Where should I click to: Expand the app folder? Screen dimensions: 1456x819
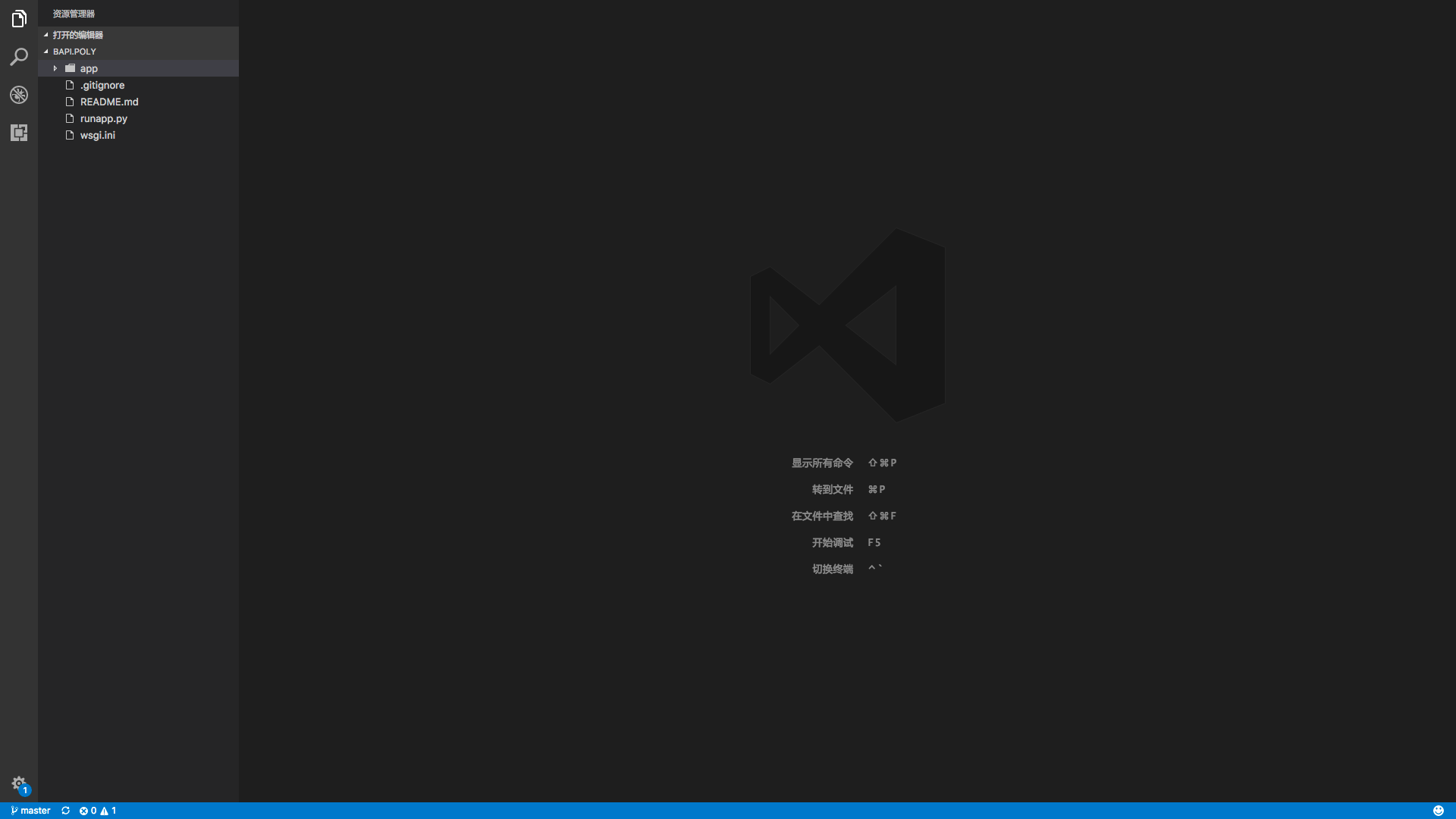tap(89, 68)
